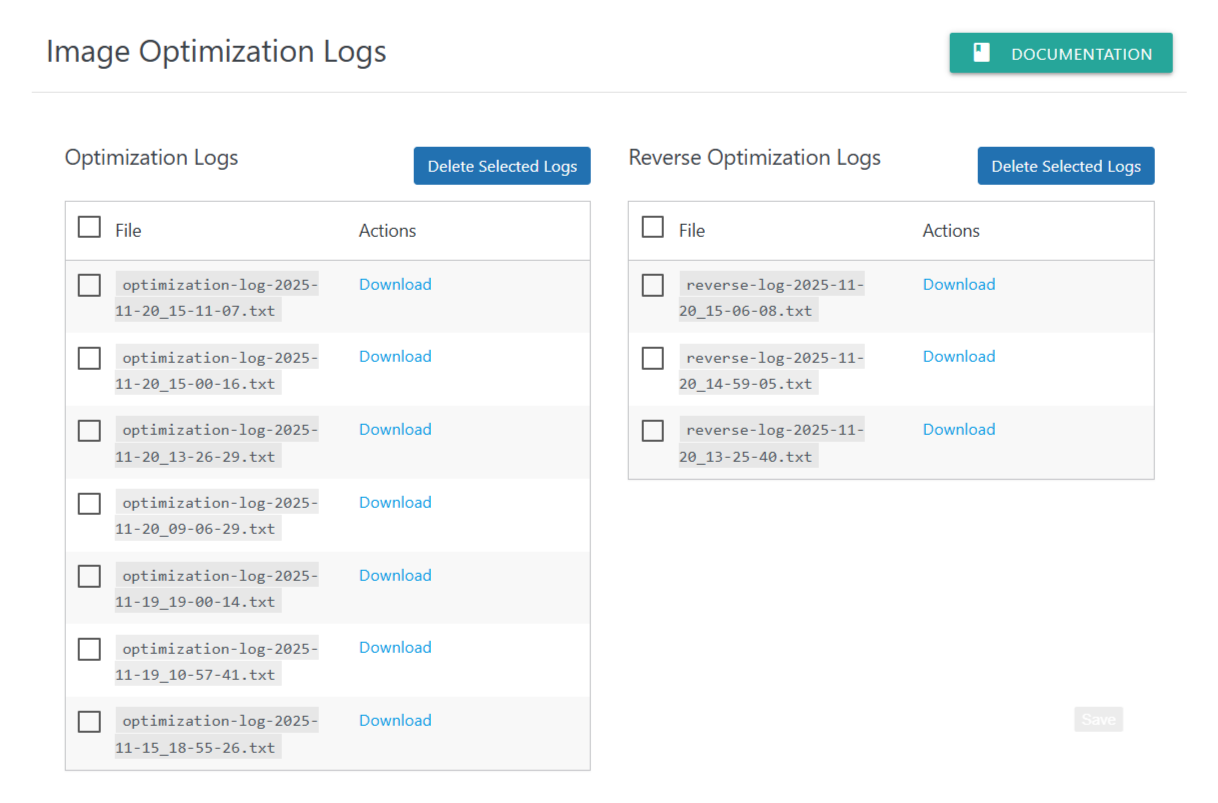
Task: Tick the optimization-log 15-00-16 checkbox
Action: [x=89, y=358]
